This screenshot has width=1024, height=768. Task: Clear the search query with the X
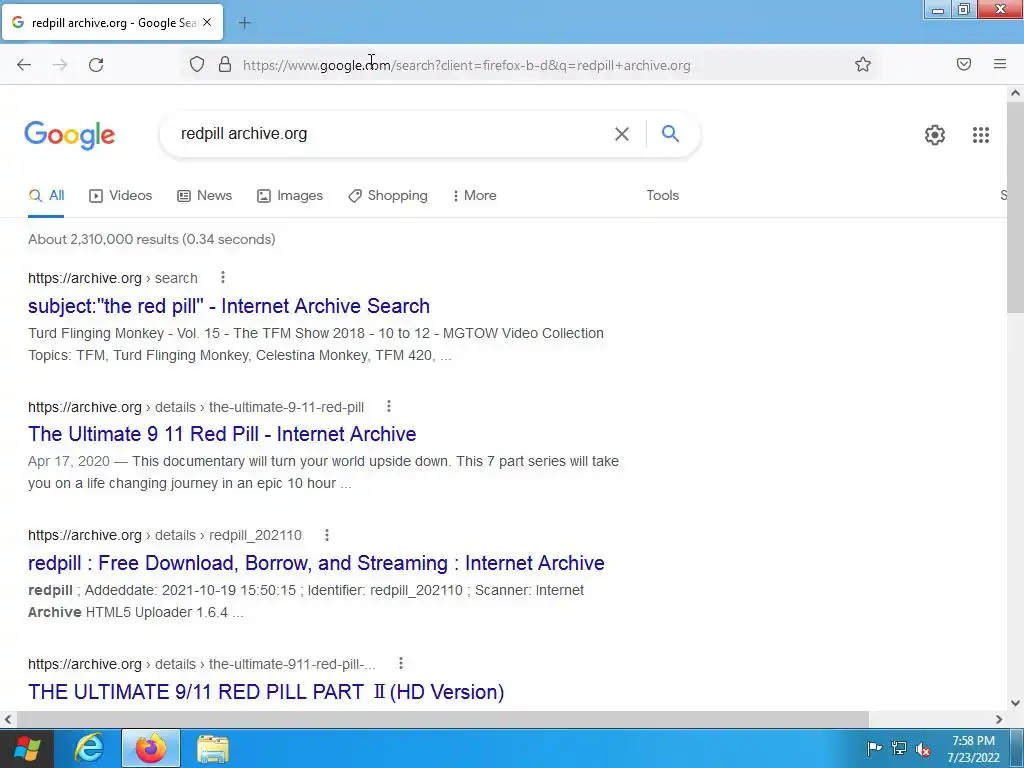622,134
